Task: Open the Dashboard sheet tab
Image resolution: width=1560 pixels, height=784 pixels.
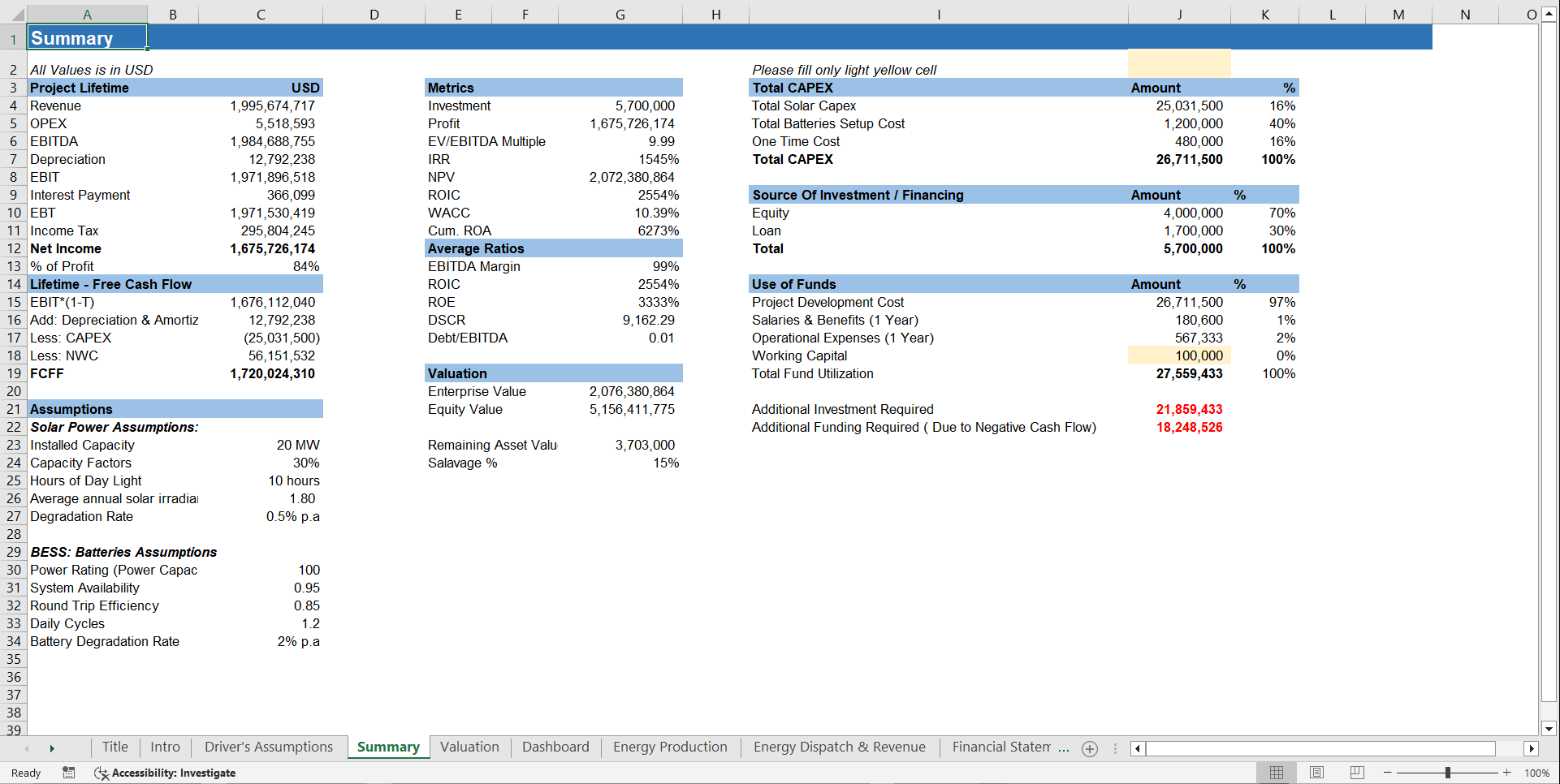Action: (555, 747)
